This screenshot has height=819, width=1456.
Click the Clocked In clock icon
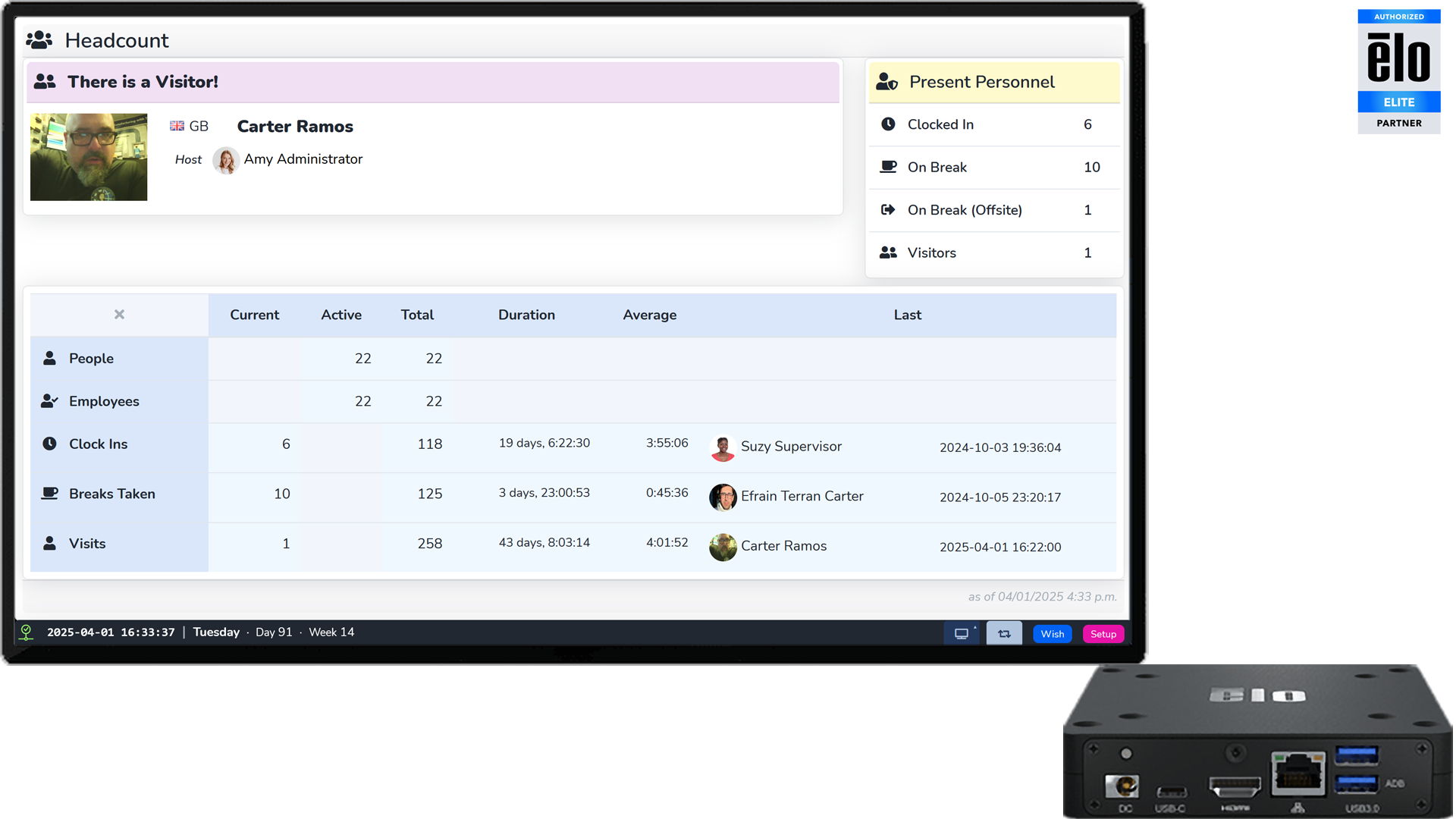[888, 124]
